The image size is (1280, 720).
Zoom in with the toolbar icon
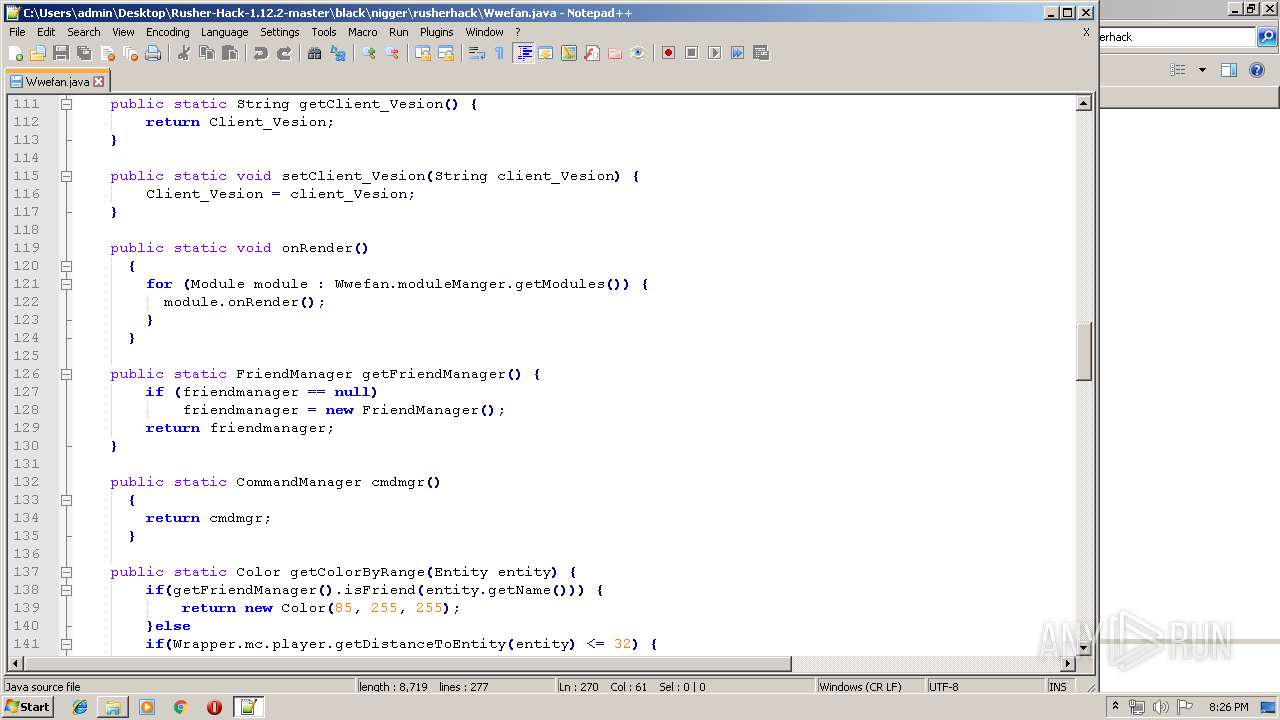coord(368,53)
